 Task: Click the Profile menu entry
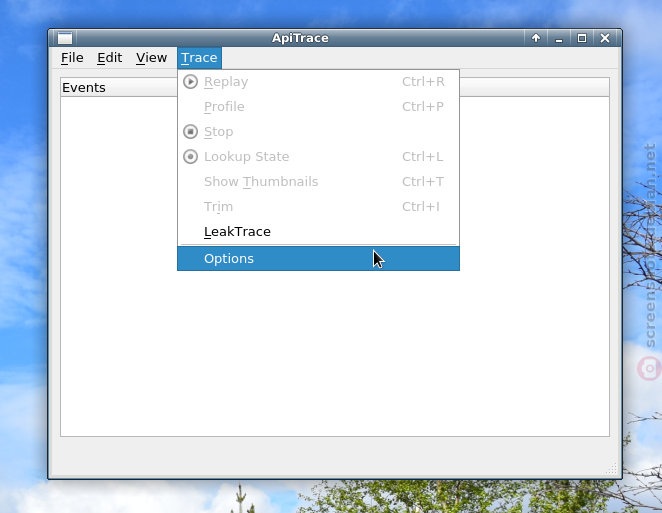click(318, 107)
